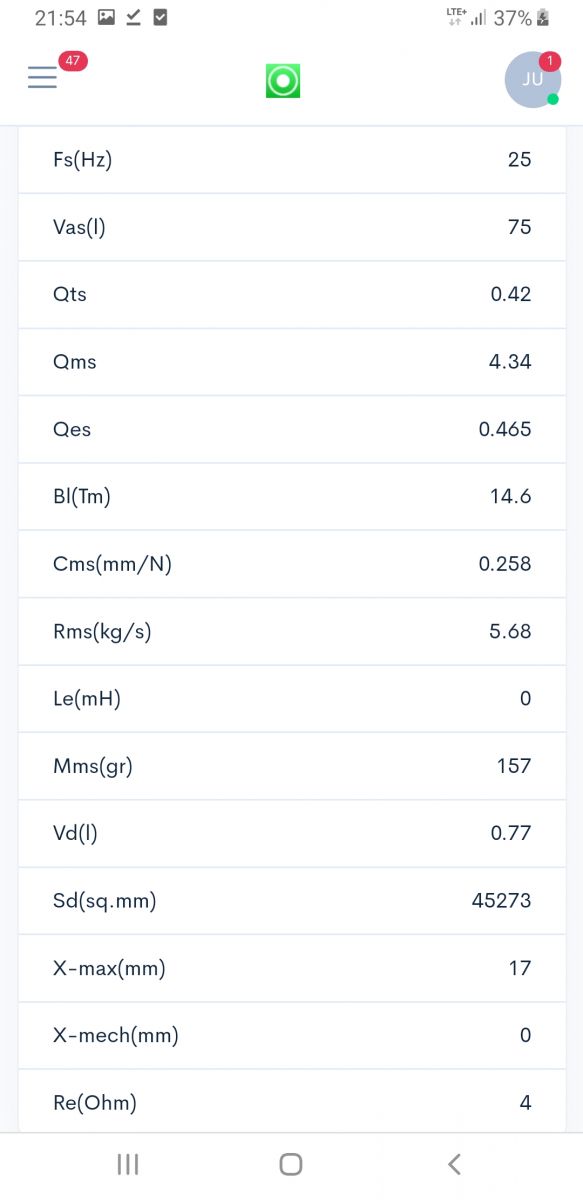Viewport: 583px width, 1200px height.
Task: Tap the Qts value 0.42
Action: coord(511,294)
